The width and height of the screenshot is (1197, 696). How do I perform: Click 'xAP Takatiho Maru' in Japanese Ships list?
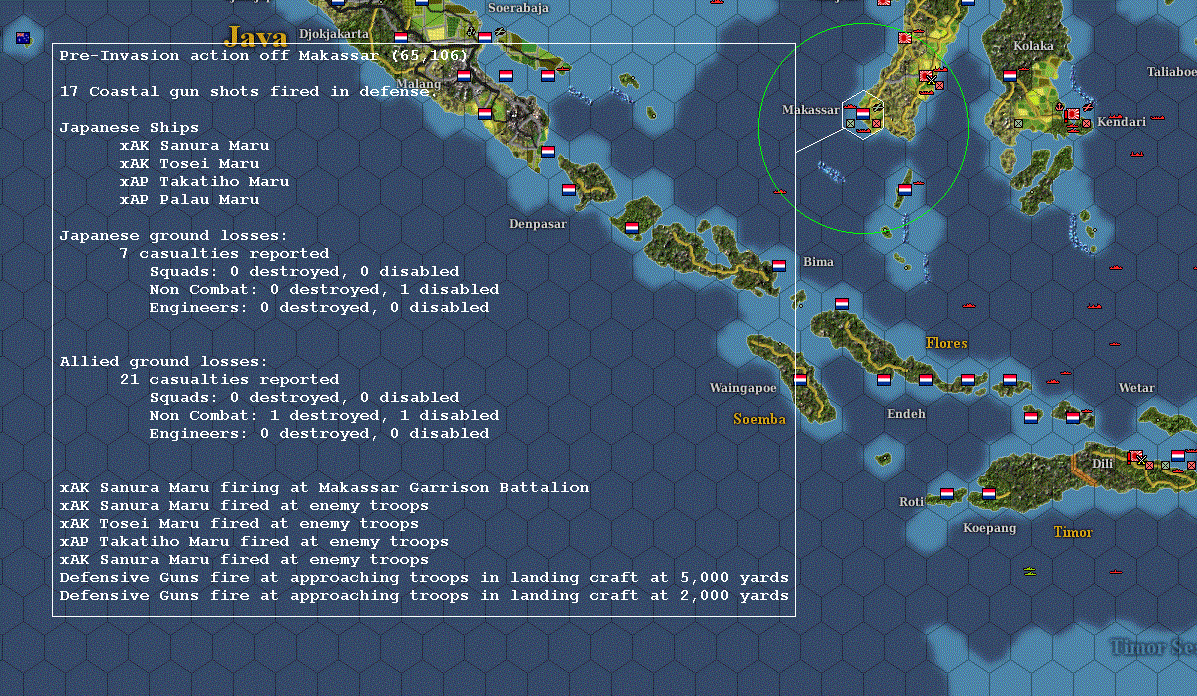[205, 182]
